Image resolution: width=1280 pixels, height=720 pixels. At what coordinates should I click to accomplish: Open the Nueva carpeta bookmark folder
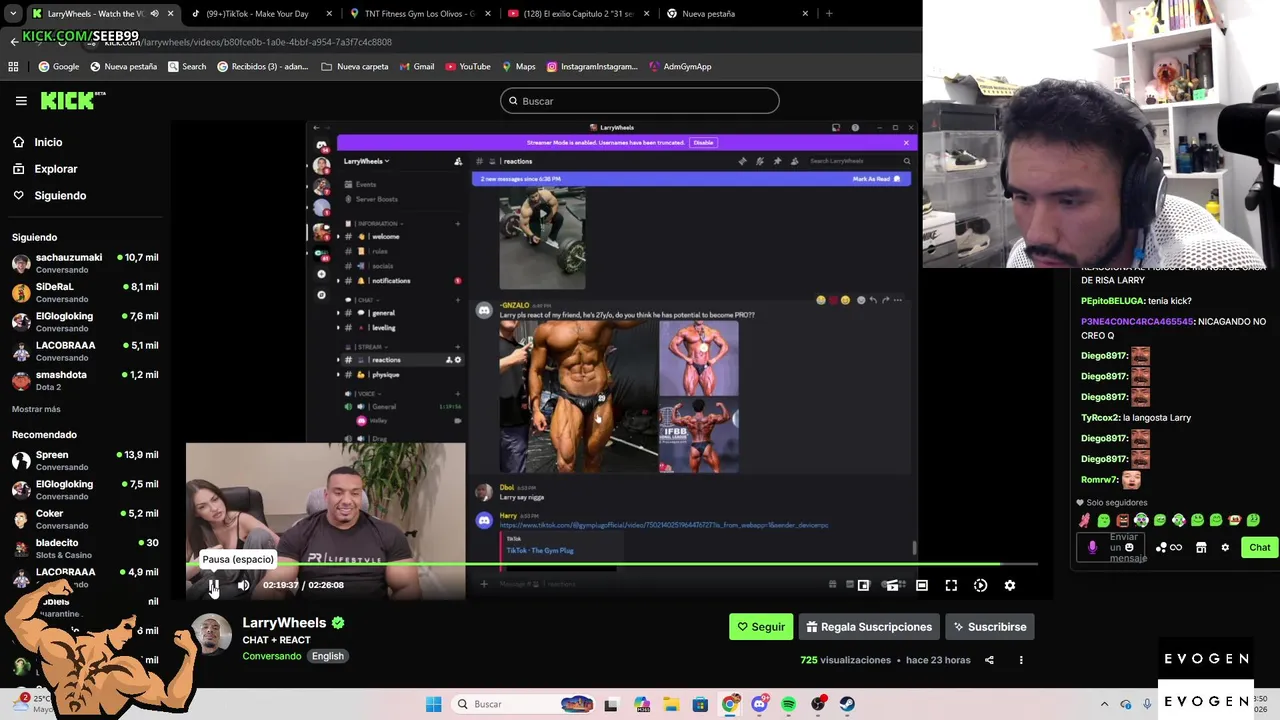click(355, 67)
